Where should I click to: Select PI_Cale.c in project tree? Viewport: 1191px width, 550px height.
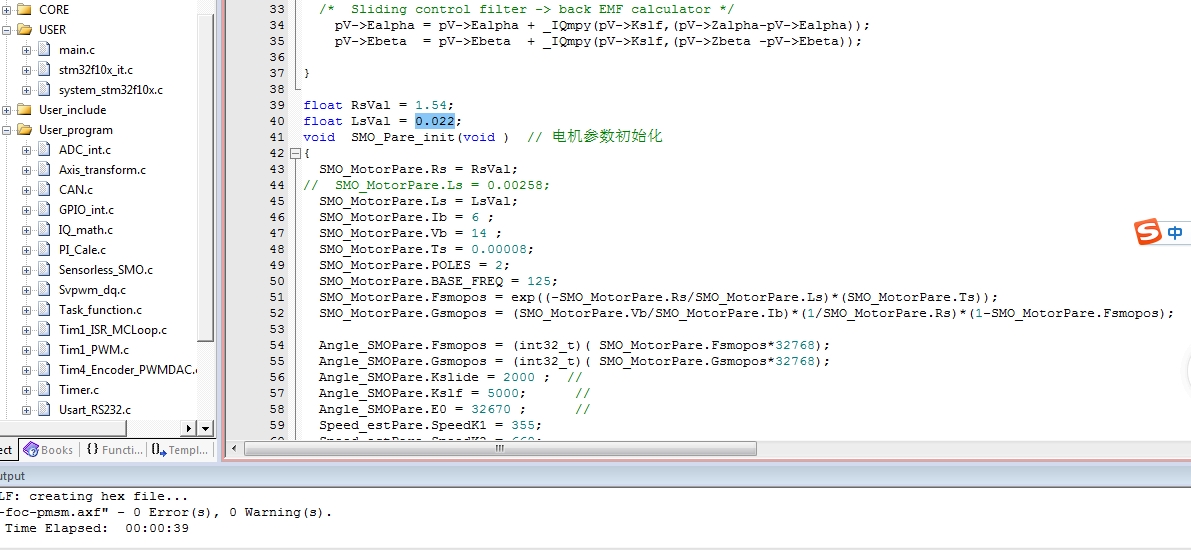coord(82,249)
